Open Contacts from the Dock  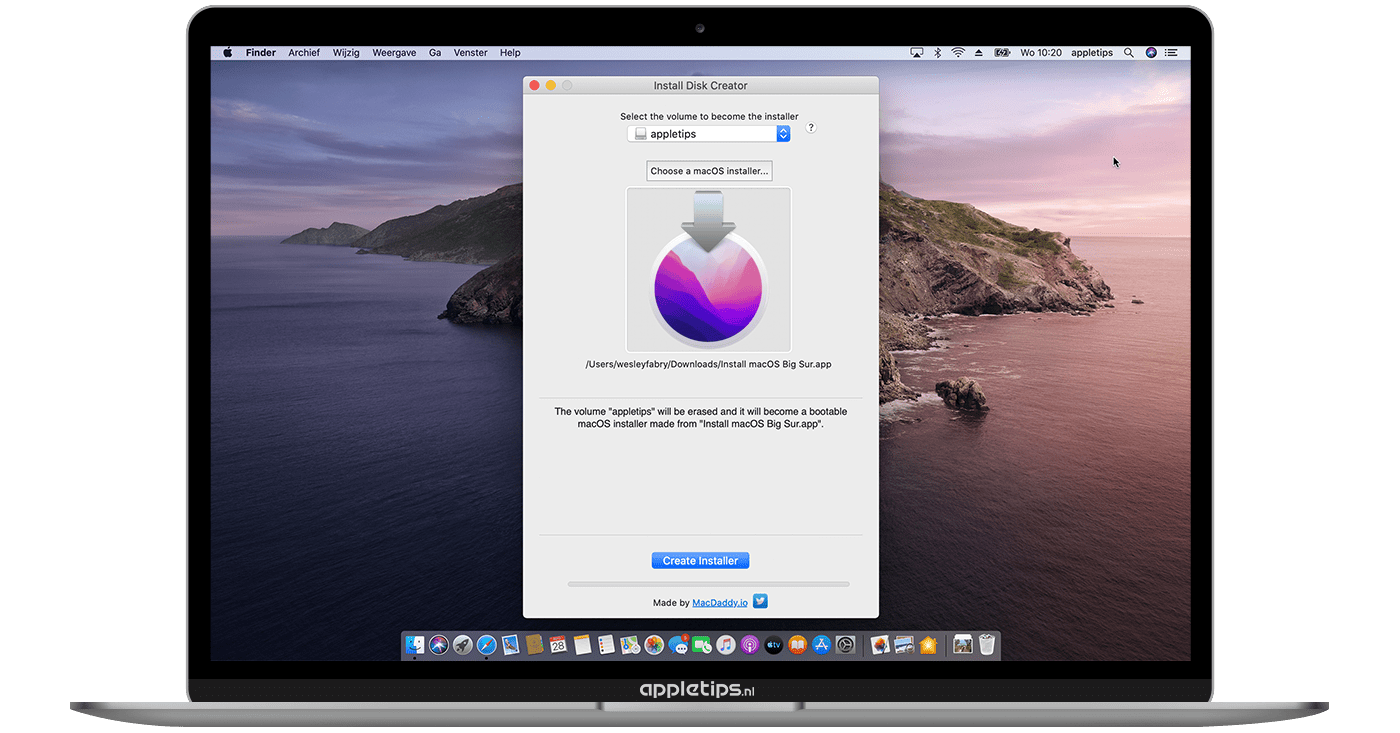click(x=534, y=645)
